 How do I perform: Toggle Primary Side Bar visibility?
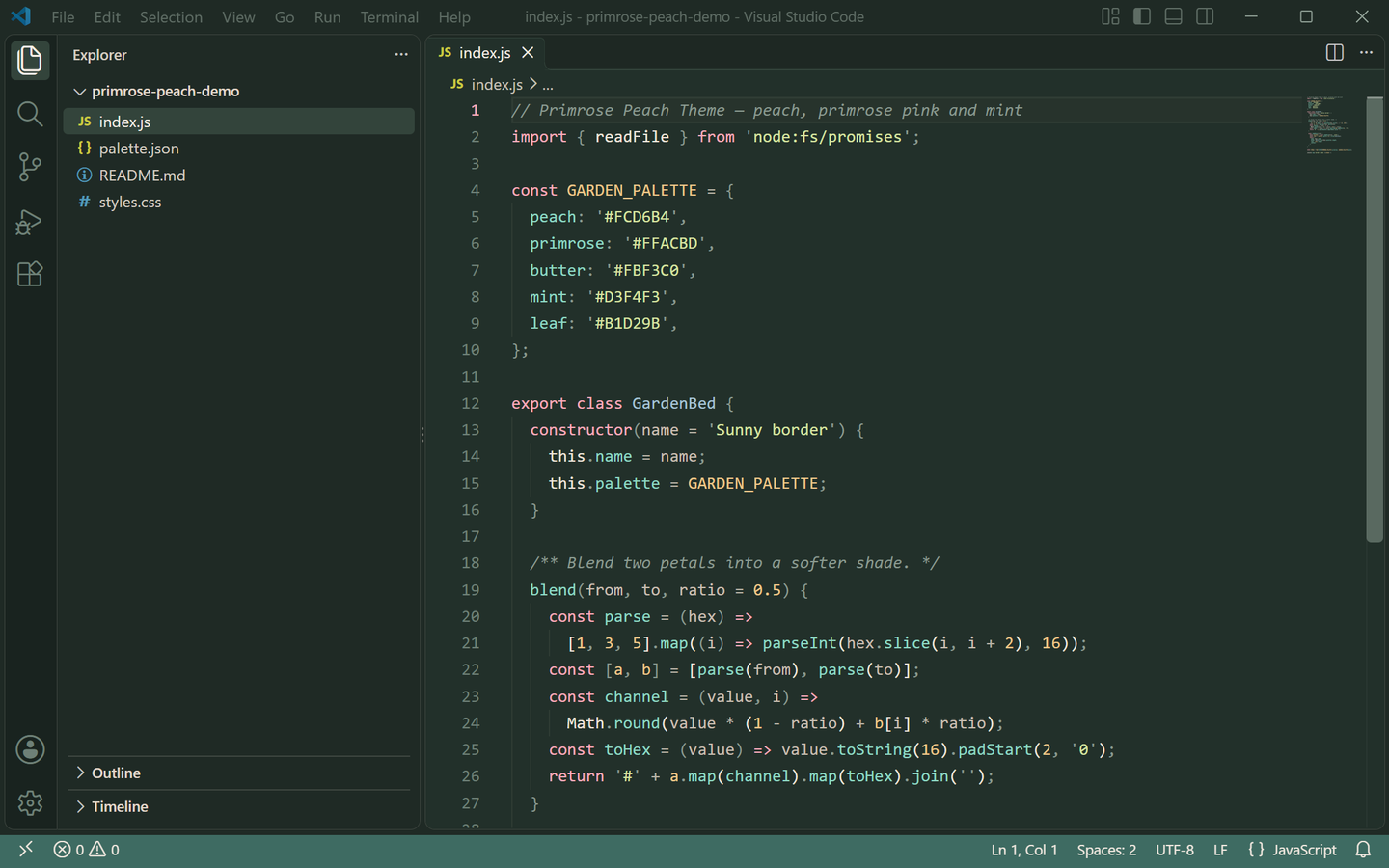(1142, 16)
